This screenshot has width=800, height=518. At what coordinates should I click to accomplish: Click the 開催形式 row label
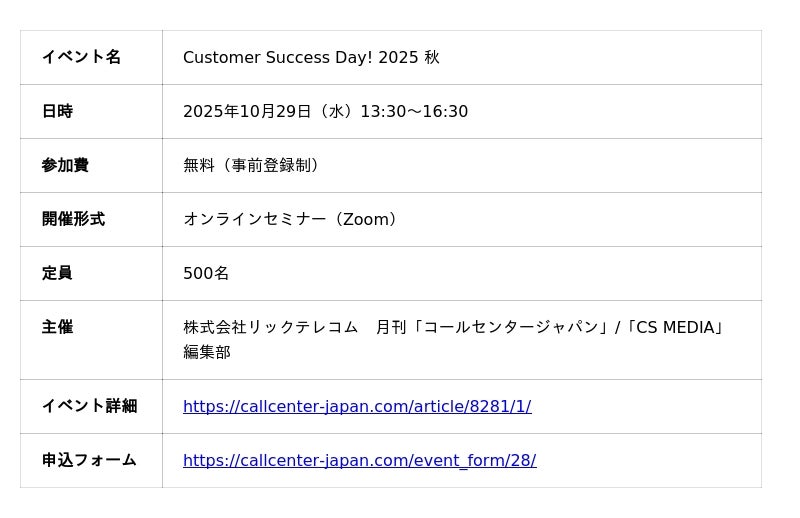(73, 219)
